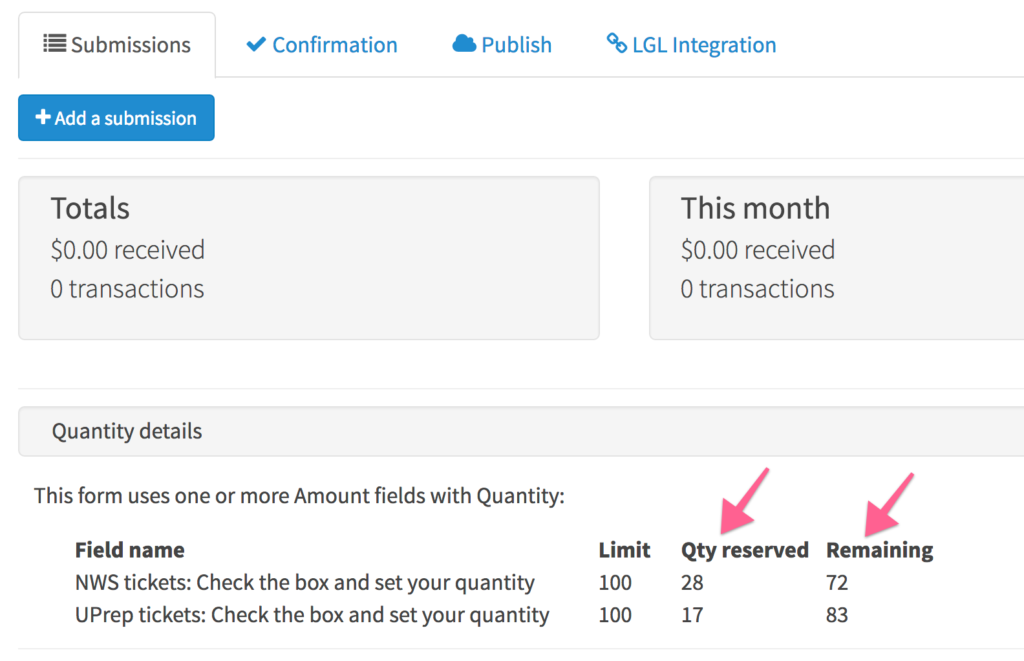Viewport: 1024px width, 661px height.
Task: Click the plus icon in Add a submission
Action: [x=43, y=117]
